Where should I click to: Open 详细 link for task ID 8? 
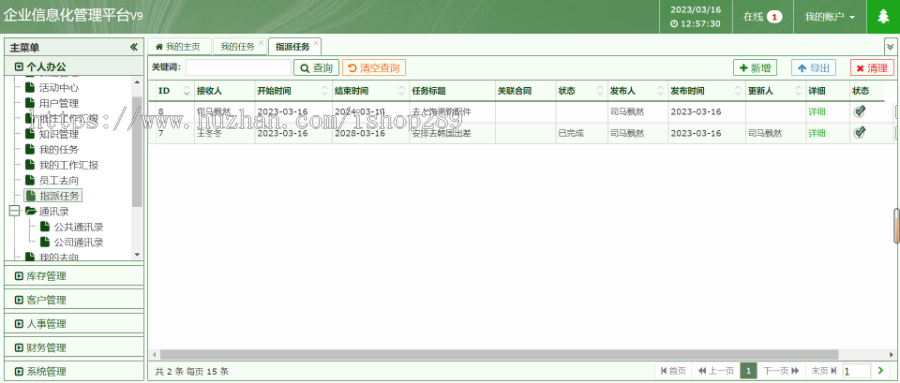click(x=817, y=112)
